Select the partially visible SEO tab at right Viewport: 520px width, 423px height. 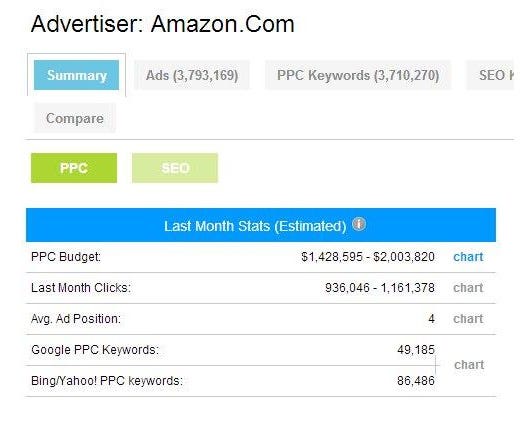pos(490,75)
